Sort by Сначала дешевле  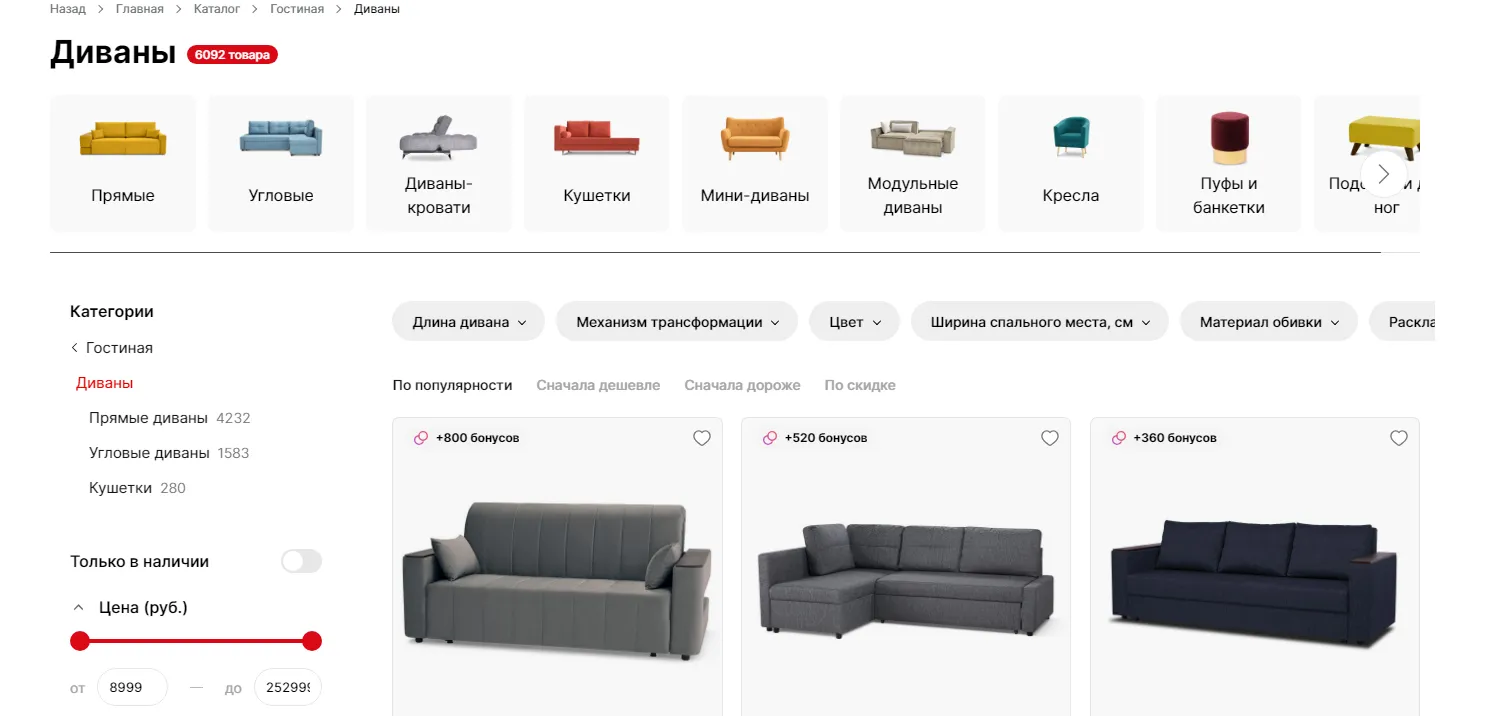598,385
